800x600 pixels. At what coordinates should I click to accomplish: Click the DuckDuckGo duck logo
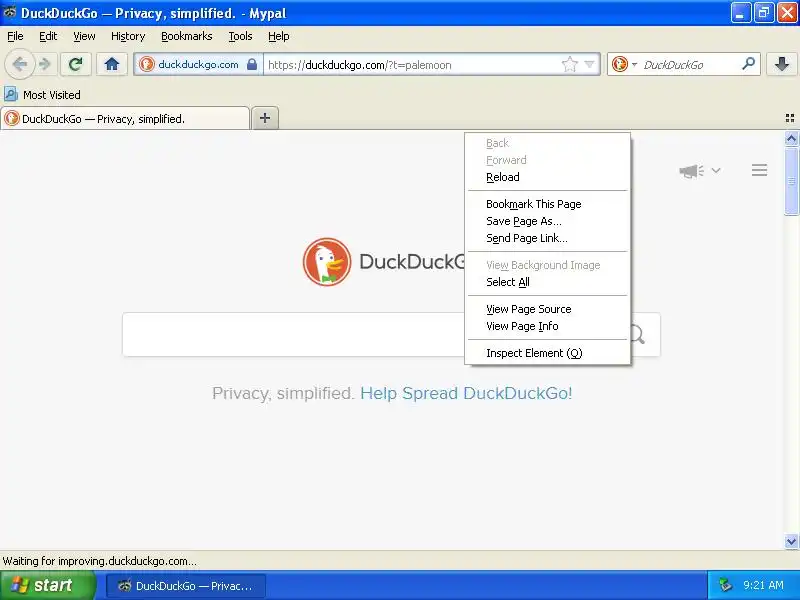(x=327, y=262)
